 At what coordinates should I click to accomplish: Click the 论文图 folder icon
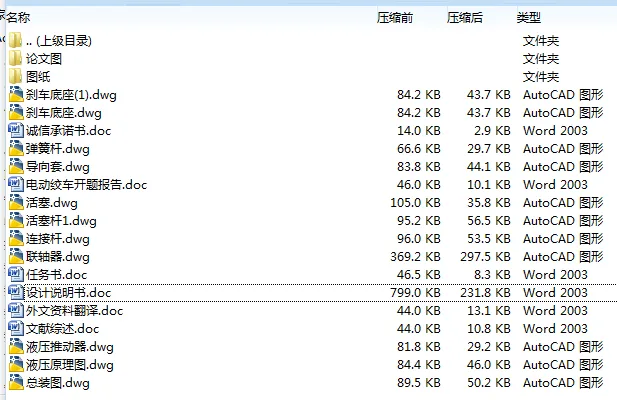point(15,59)
